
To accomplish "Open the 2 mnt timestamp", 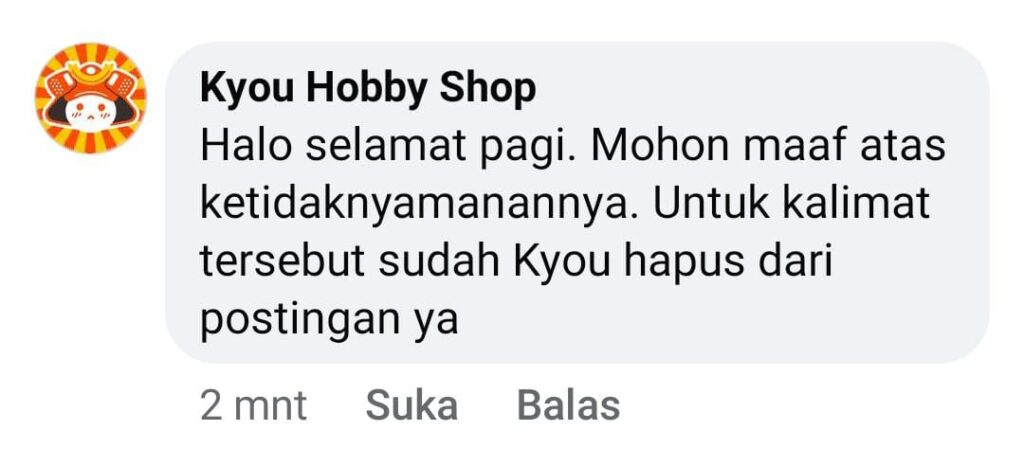I will click(253, 407).
